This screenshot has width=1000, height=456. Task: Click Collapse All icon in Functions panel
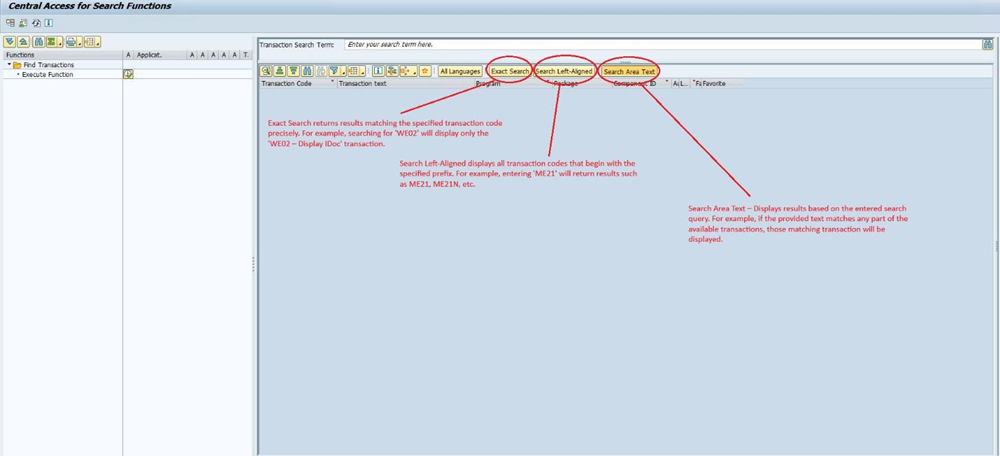point(22,42)
